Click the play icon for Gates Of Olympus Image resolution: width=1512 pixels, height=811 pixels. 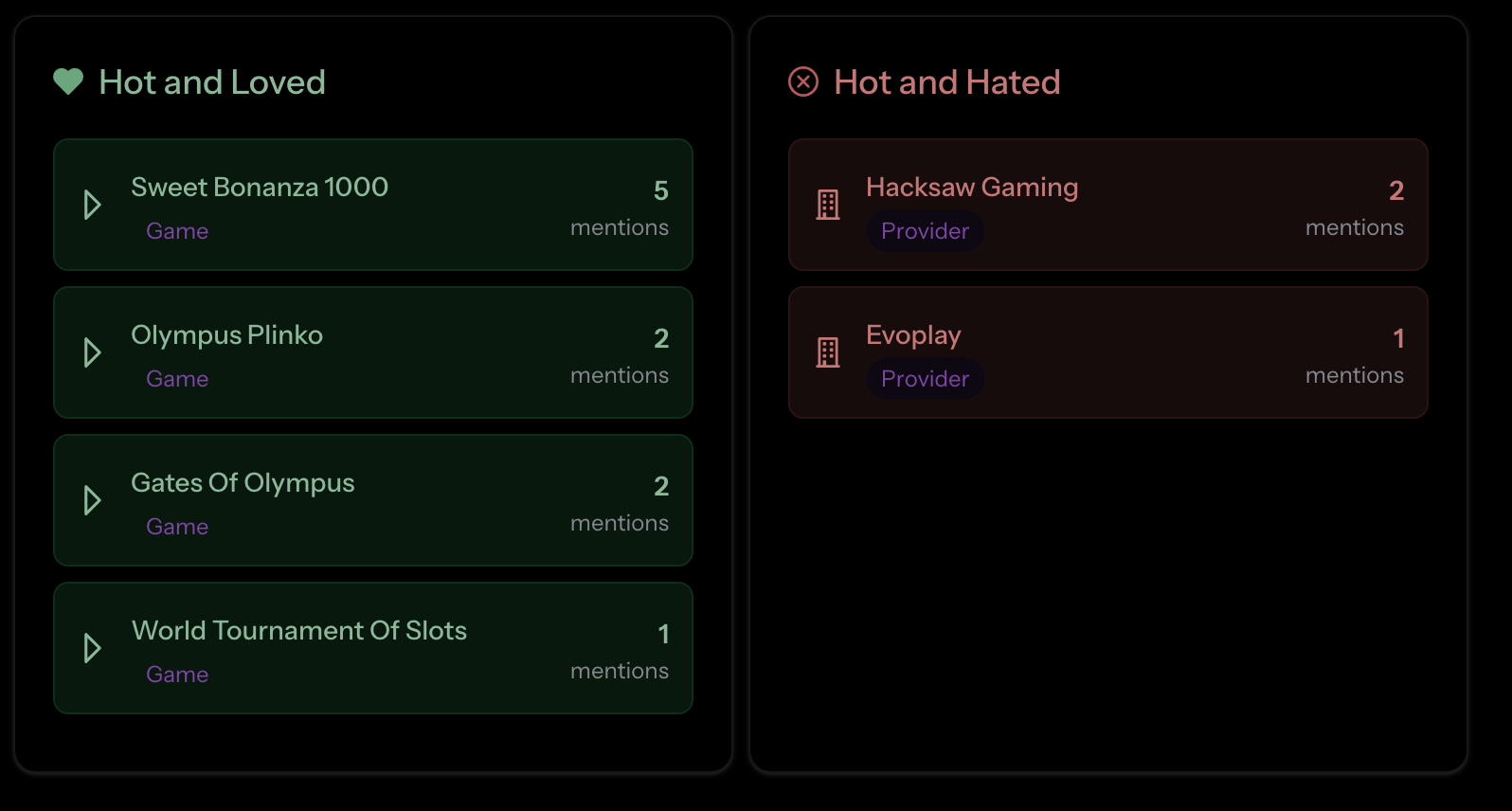(x=92, y=500)
